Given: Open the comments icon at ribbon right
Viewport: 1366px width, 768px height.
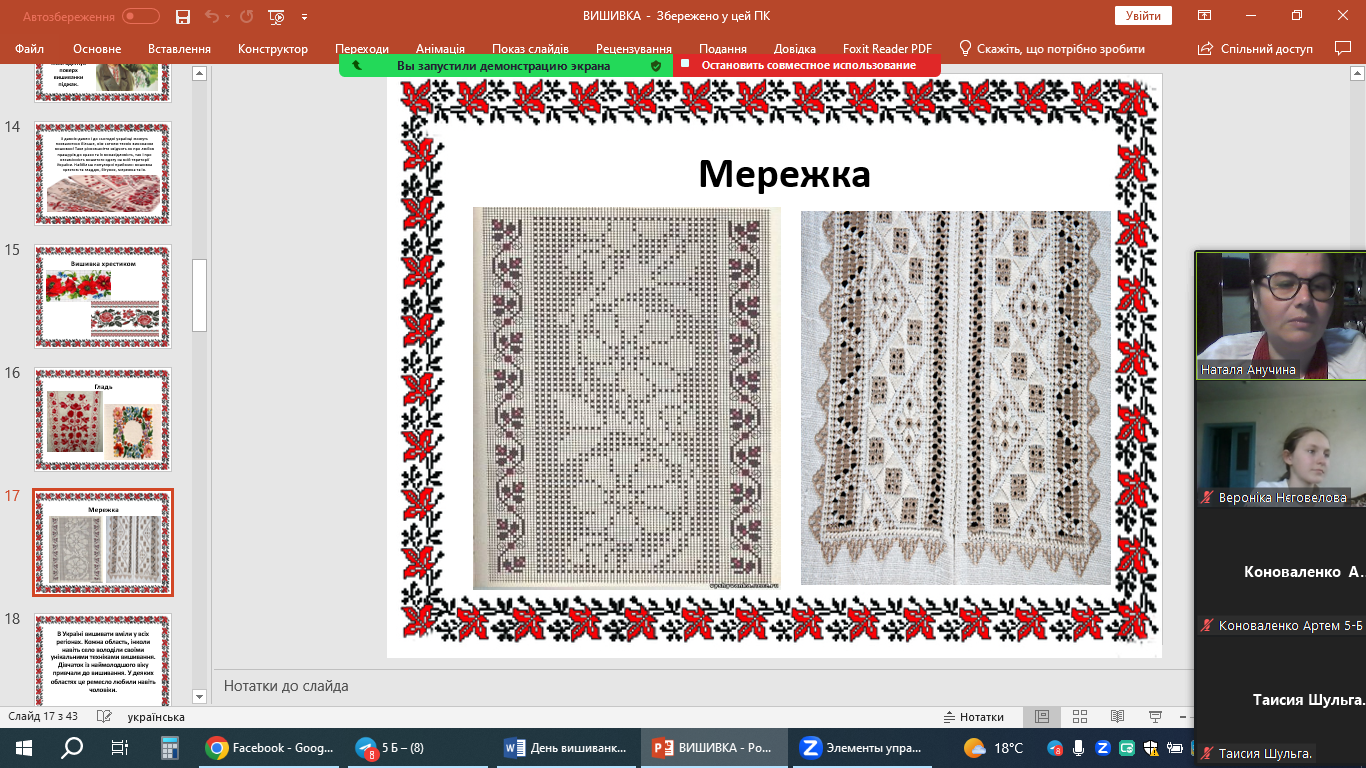Looking at the screenshot, I should pyautogui.click(x=1343, y=48).
